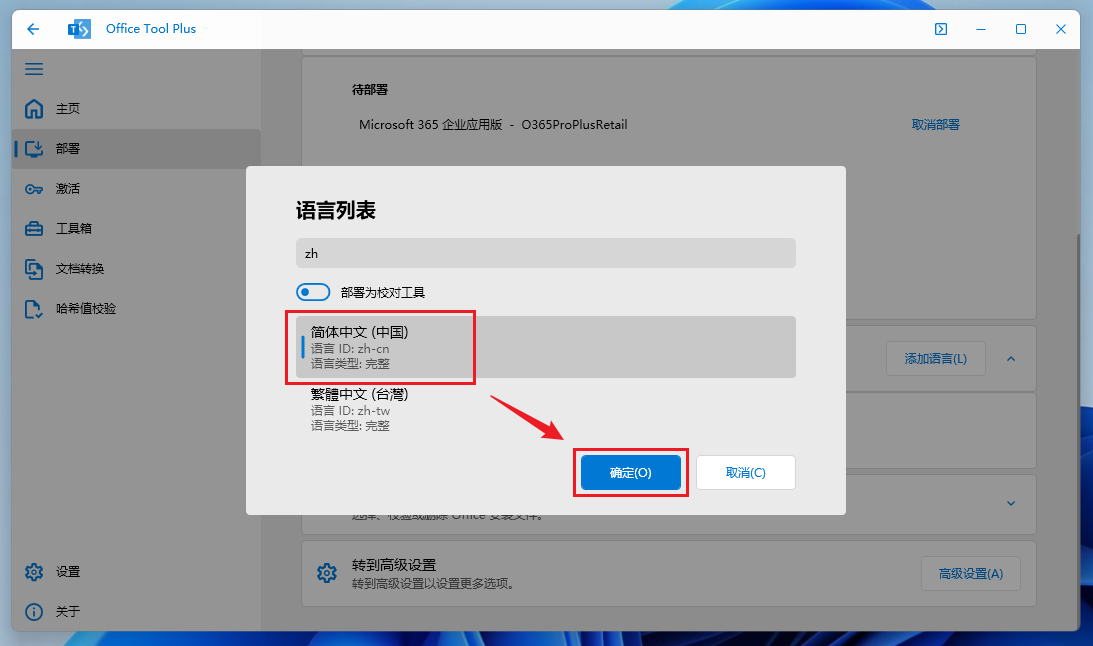The height and width of the screenshot is (646, 1093).
Task: Open 设置 from the sidebar
Action: pyautogui.click(x=137, y=572)
